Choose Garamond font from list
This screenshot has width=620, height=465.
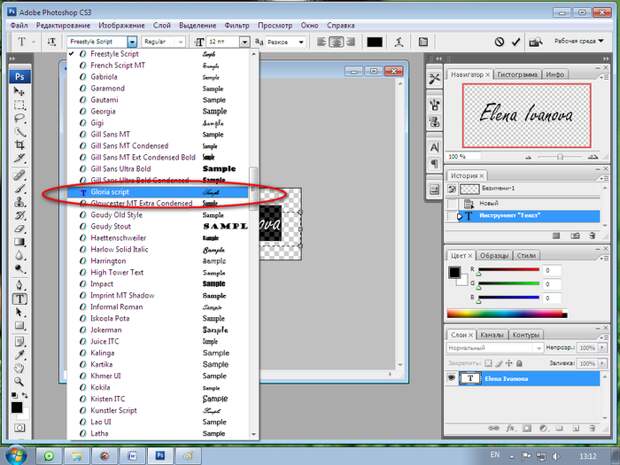coord(158,88)
